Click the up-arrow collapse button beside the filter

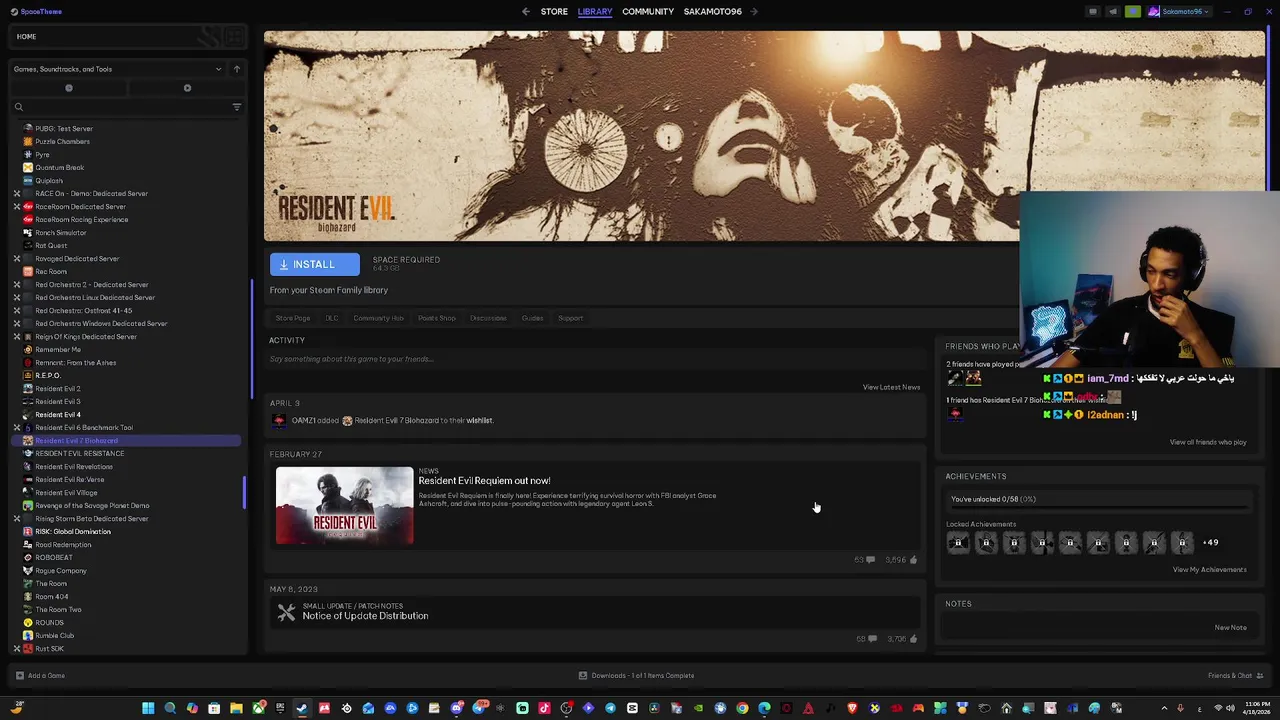[x=237, y=69]
